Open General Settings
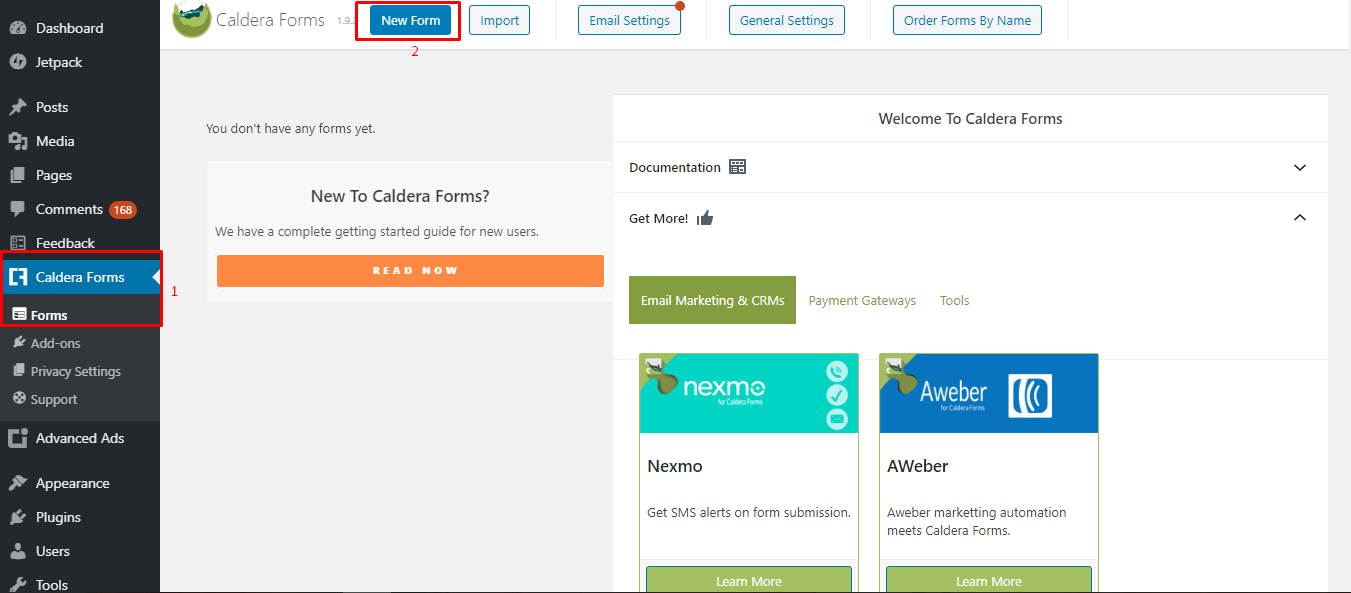 coord(787,20)
